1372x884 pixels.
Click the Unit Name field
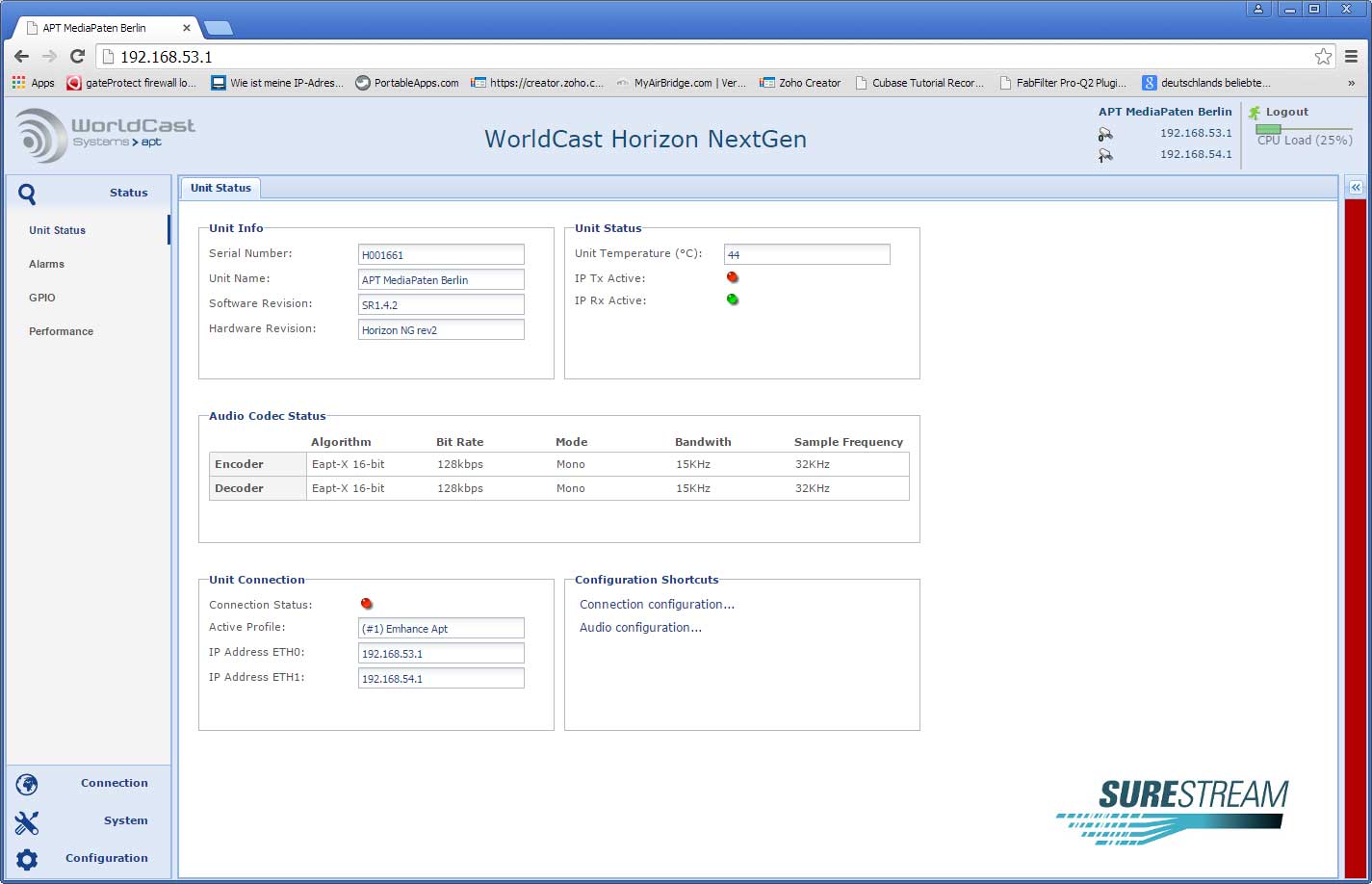[x=441, y=279]
